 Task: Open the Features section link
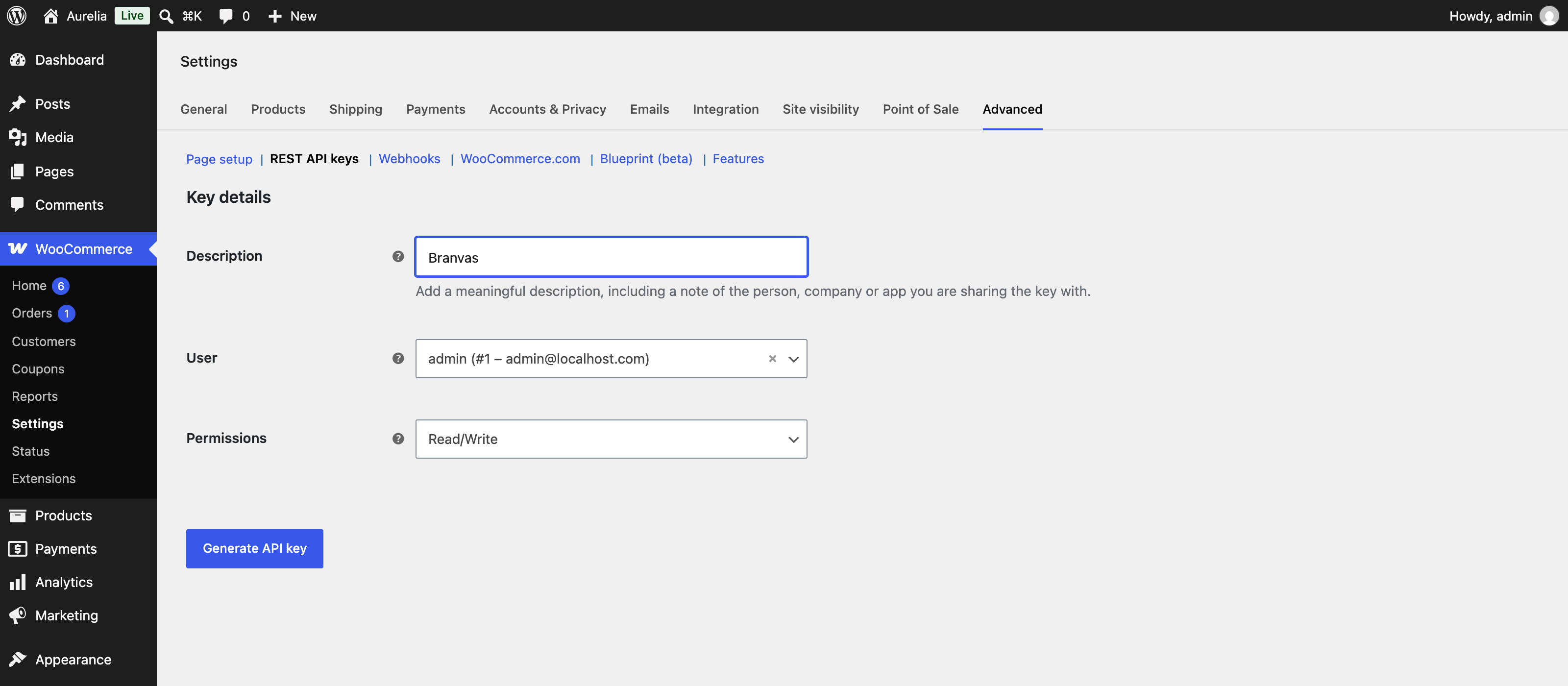[x=738, y=159]
